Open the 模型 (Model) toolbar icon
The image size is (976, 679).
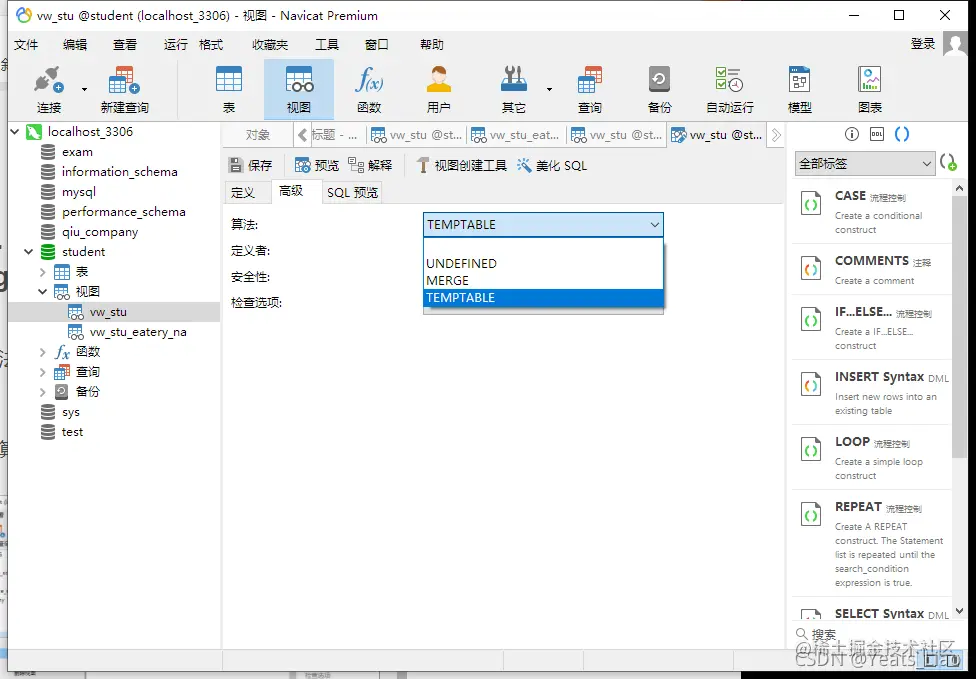click(799, 90)
